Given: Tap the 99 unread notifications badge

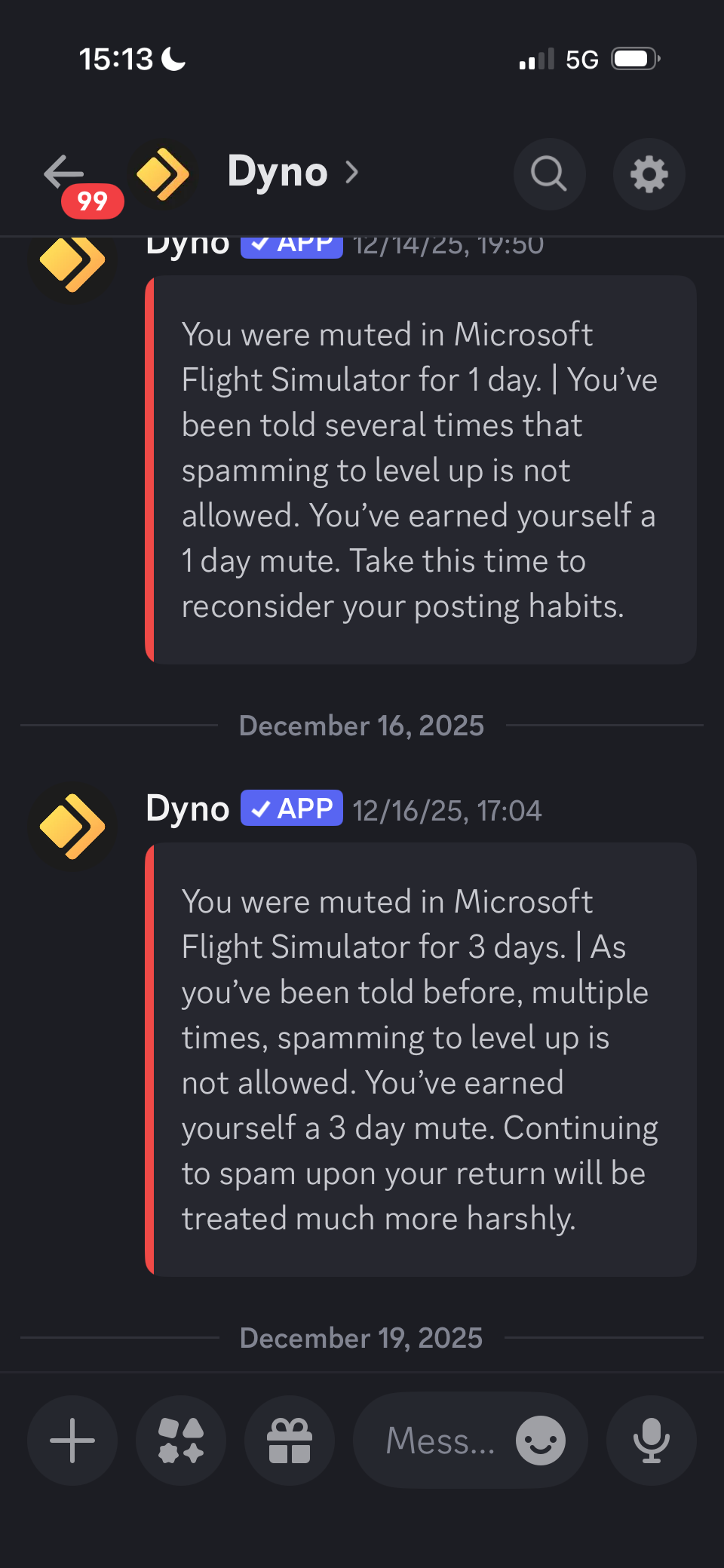Looking at the screenshot, I should 92,201.
